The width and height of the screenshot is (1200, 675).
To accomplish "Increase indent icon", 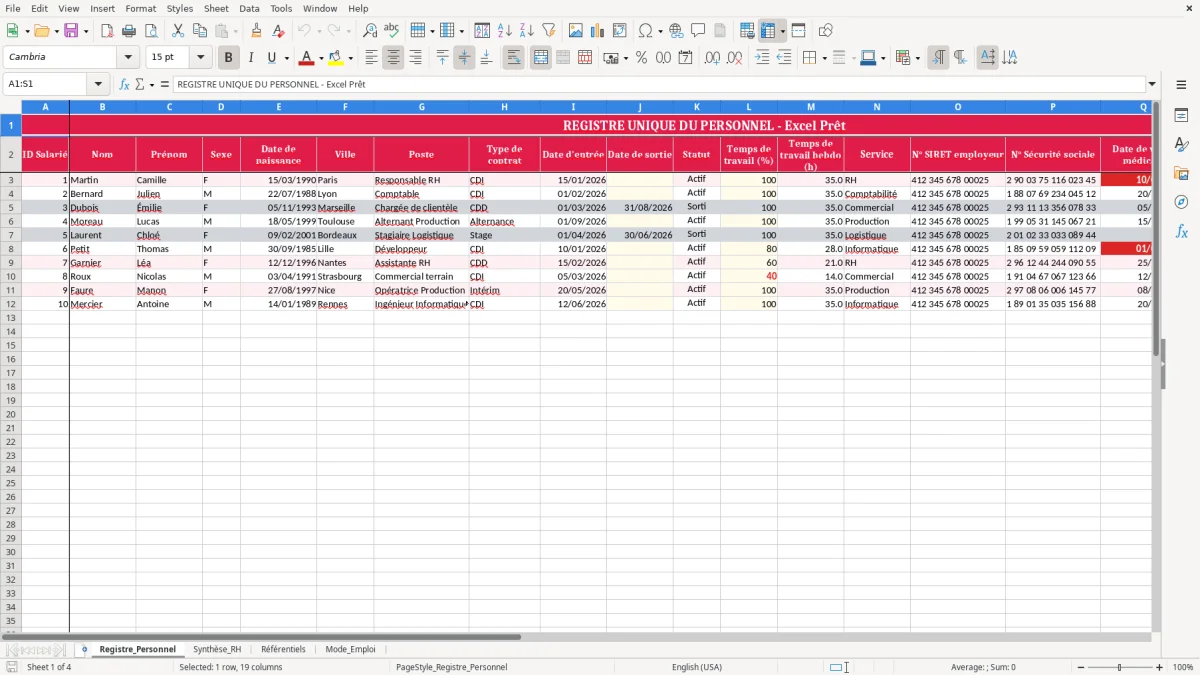I will [762, 58].
